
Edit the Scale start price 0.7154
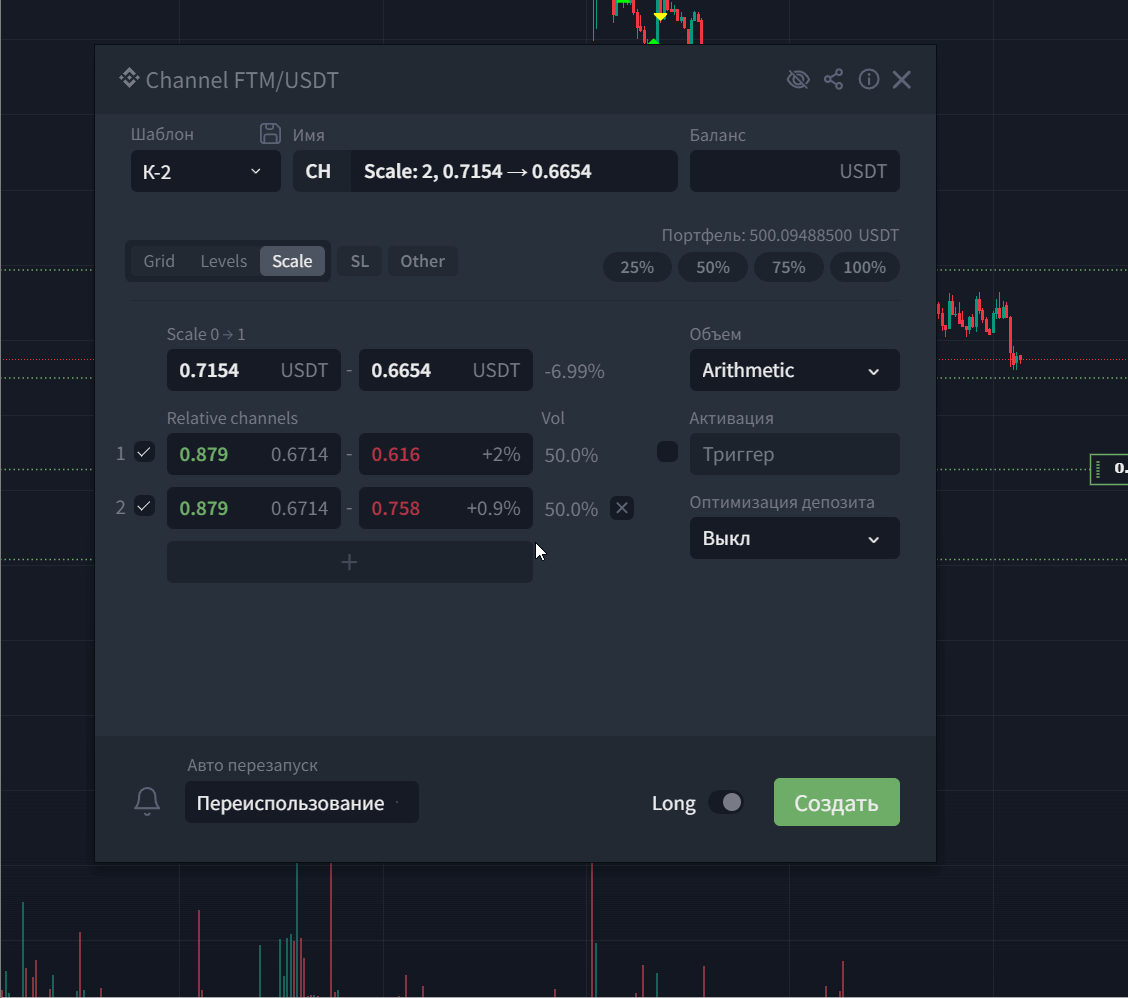coord(254,371)
